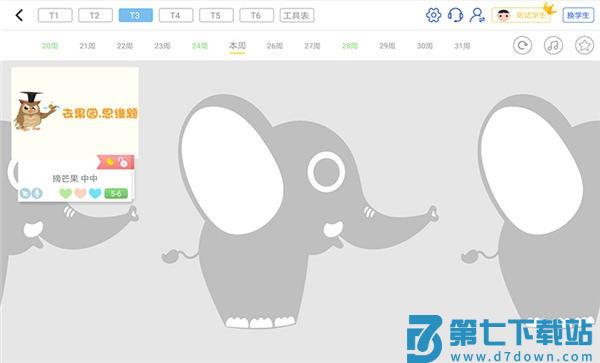Click the 换学生 button
This screenshot has width=600, height=363.
click(x=578, y=15)
